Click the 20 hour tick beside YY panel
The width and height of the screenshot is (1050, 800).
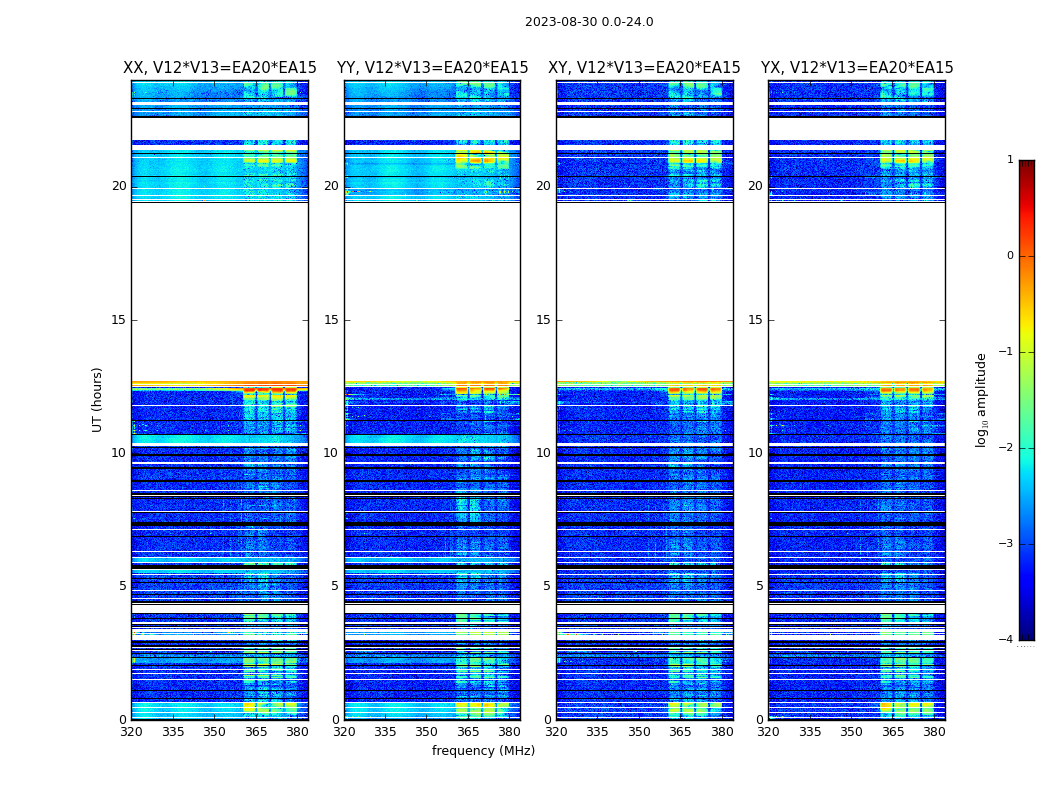point(331,186)
